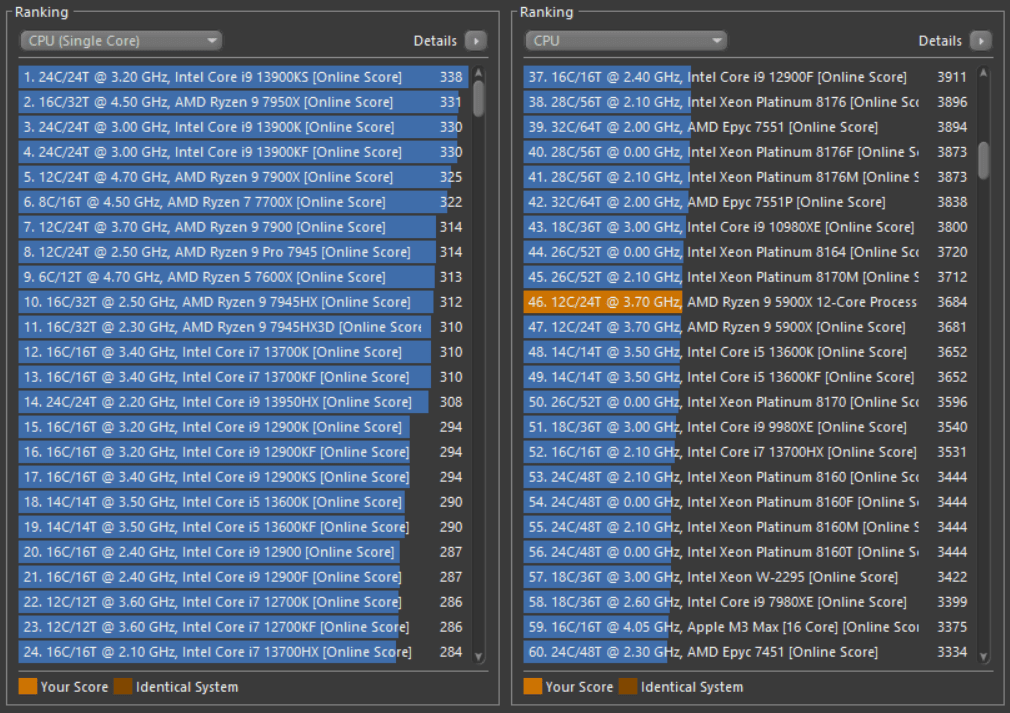Select row 40 Intel Xeon Platinum 8176F
Viewport: 1010px width, 713px height.
[748, 152]
